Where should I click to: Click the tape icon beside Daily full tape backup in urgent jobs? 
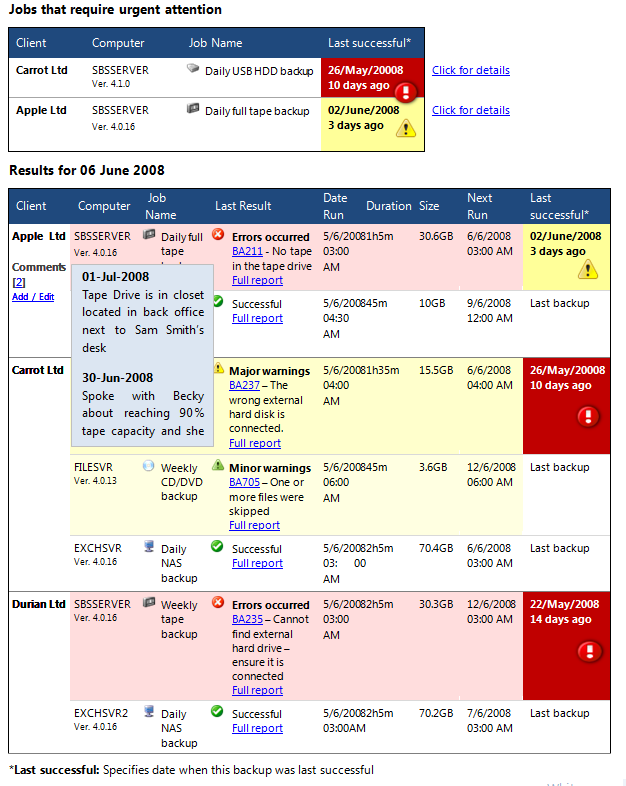coord(193,108)
